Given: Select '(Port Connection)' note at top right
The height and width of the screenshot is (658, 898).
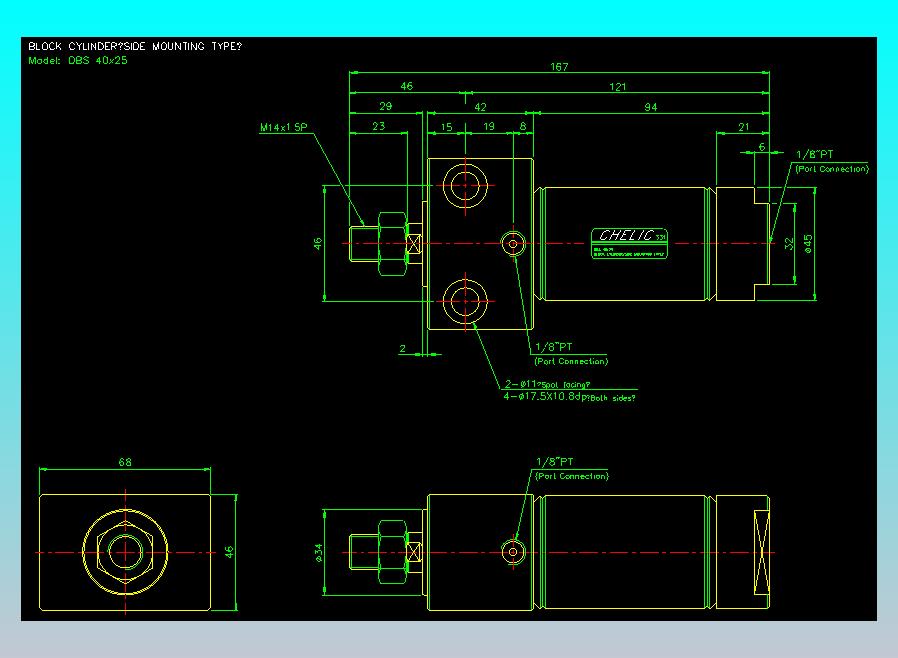Looking at the screenshot, I should coord(832,169).
